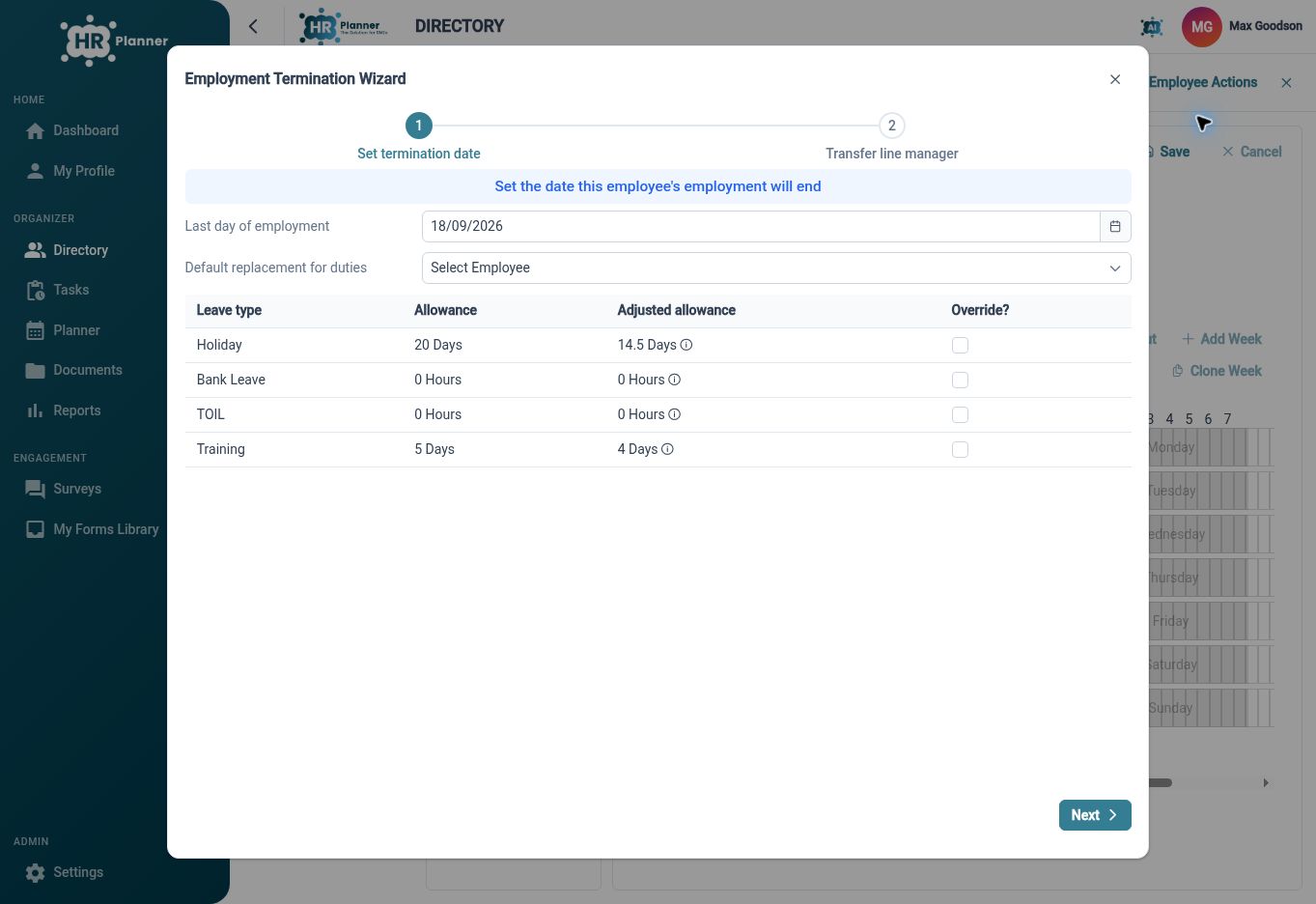Screen dimensions: 1316x904
Task: Open Settings in the sidebar
Action: click(x=65, y=872)
